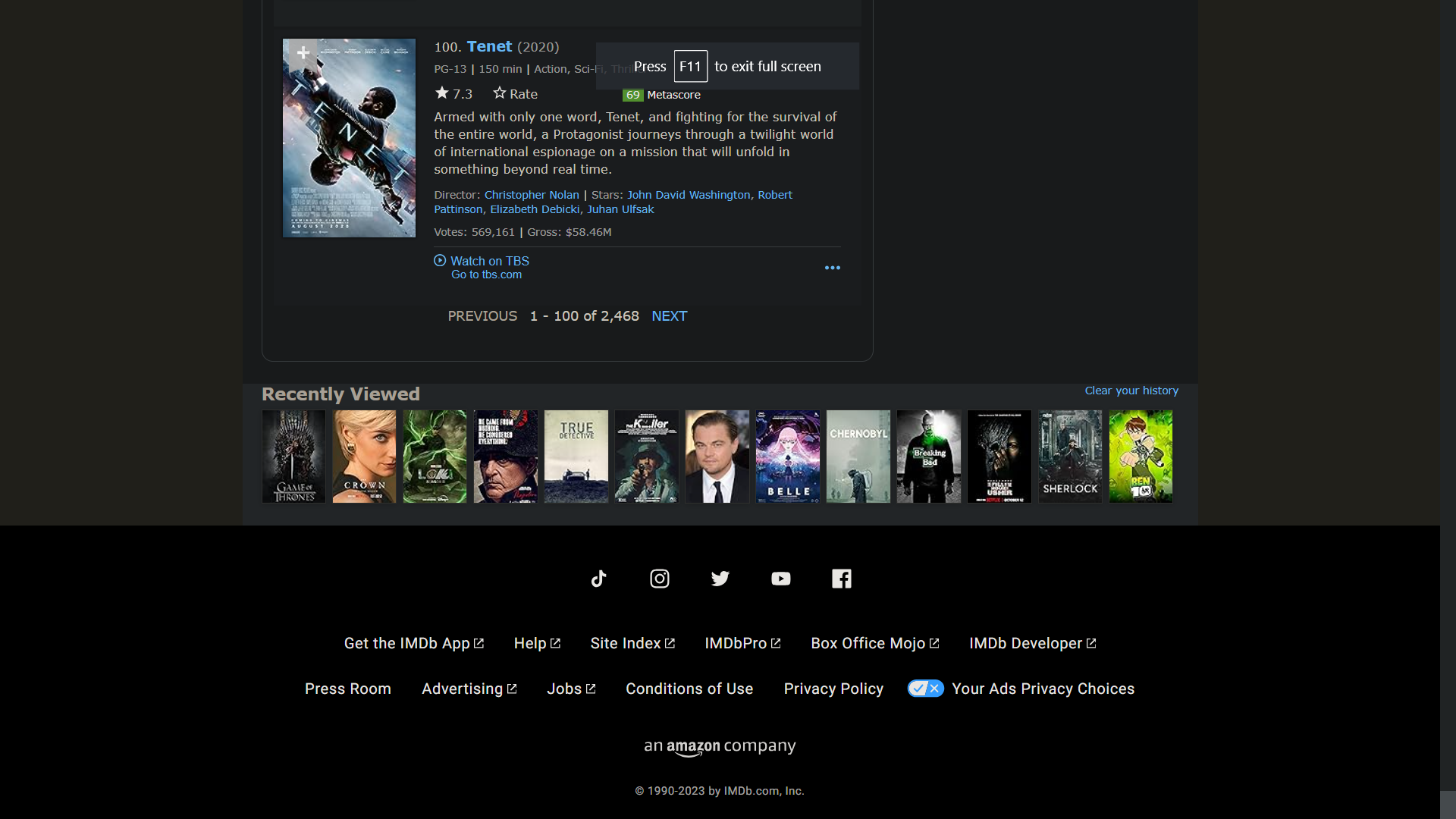Image resolution: width=1456 pixels, height=819 pixels.
Task: Open director Christopher Nolan's page
Action: click(x=532, y=195)
